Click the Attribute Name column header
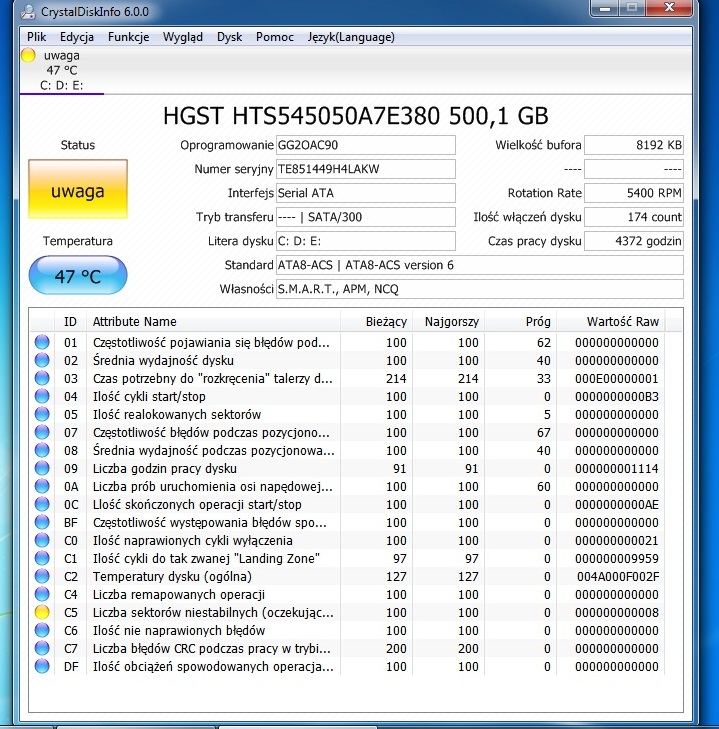 213,321
